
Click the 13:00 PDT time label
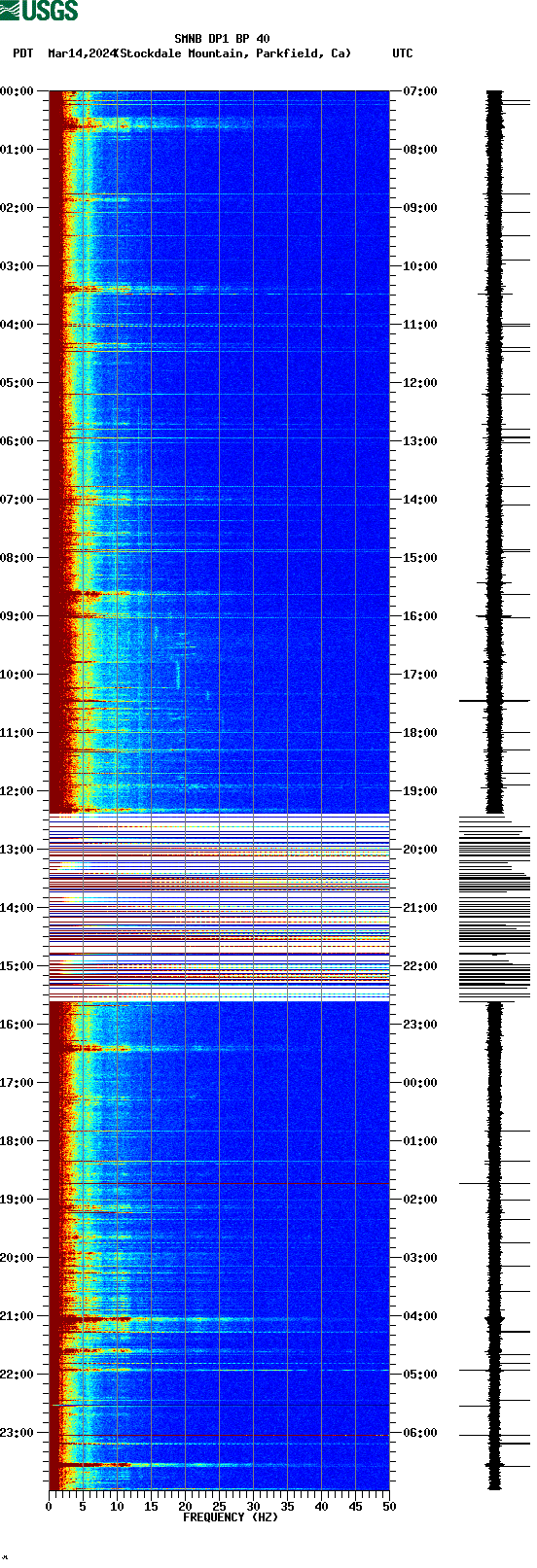pyautogui.click(x=18, y=850)
